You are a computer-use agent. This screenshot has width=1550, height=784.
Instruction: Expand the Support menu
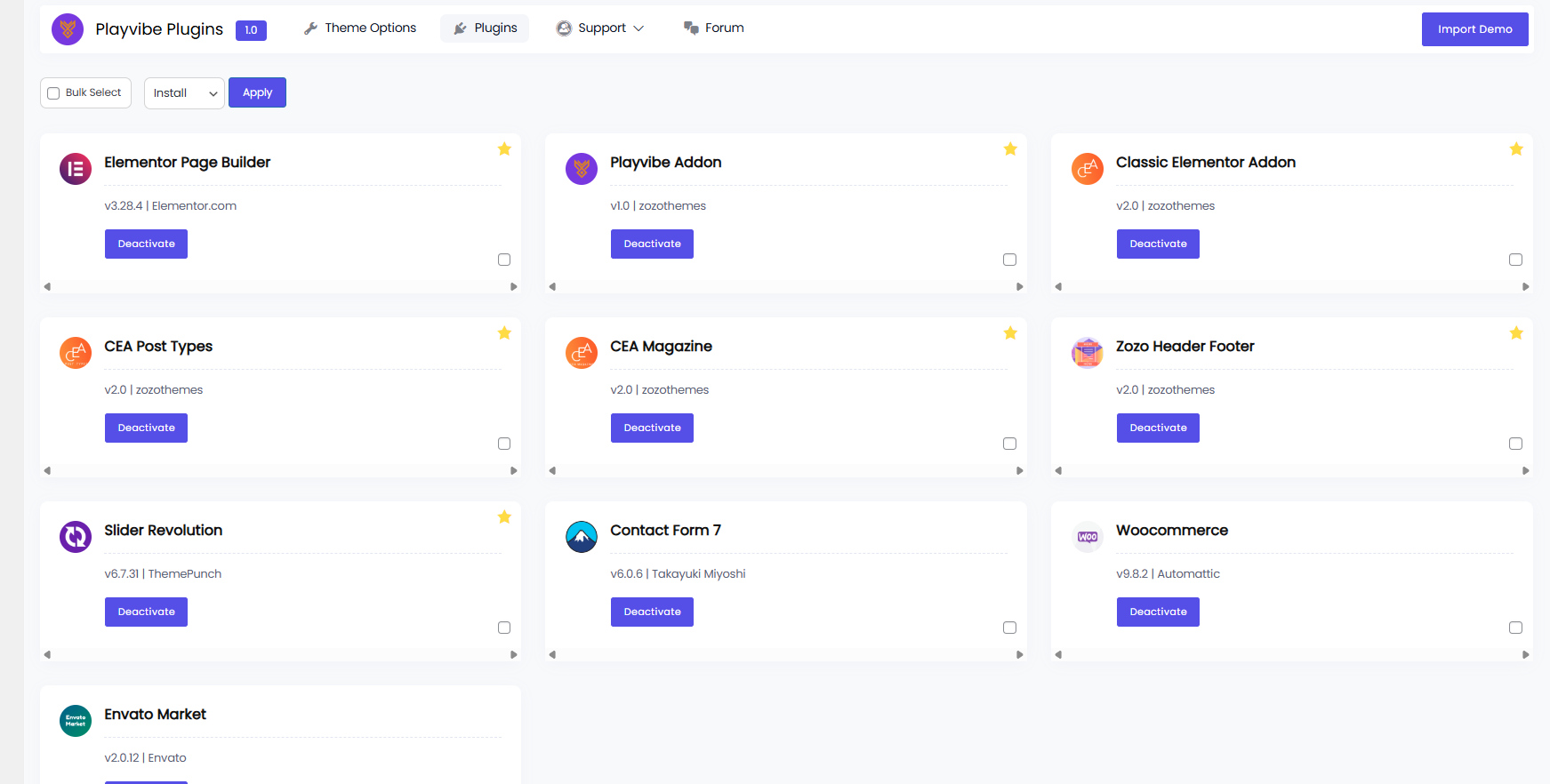click(x=601, y=28)
